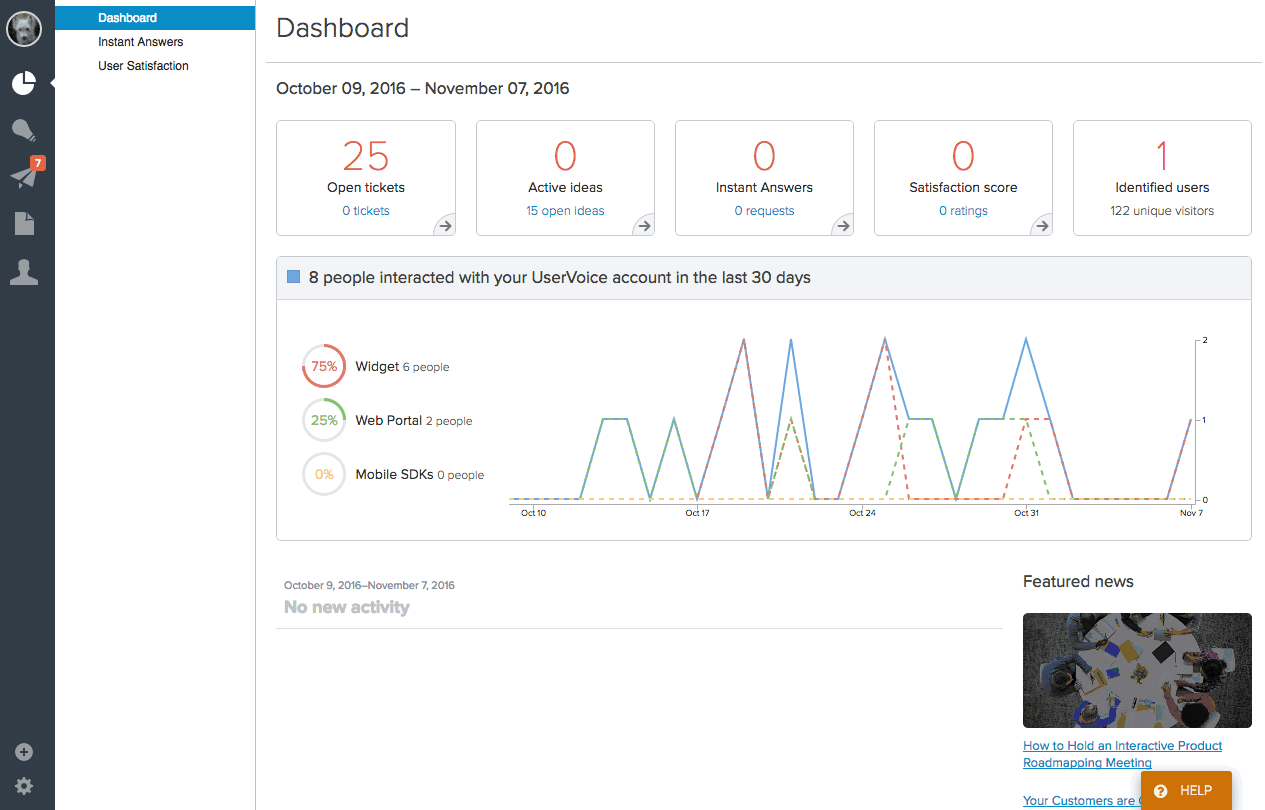Select User Satisfaction in the sidebar menu
Screen dimensions: 1265x810
pyautogui.click(x=143, y=66)
